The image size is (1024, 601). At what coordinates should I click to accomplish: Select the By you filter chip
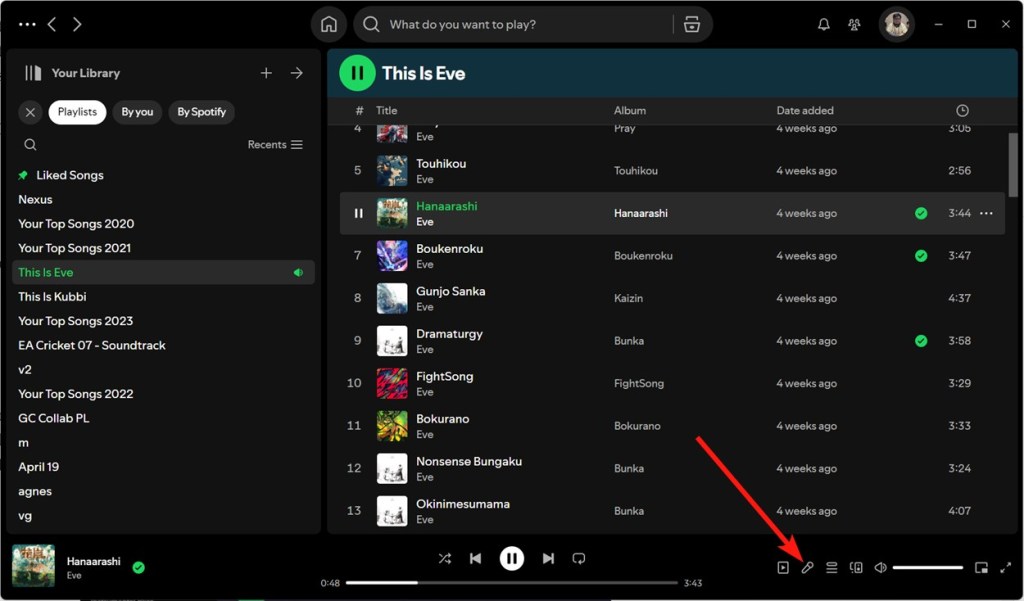(x=137, y=112)
